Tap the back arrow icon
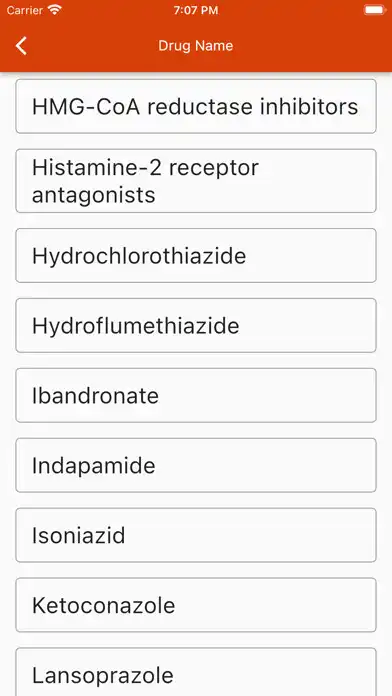The width and height of the screenshot is (392, 696). (x=21, y=46)
